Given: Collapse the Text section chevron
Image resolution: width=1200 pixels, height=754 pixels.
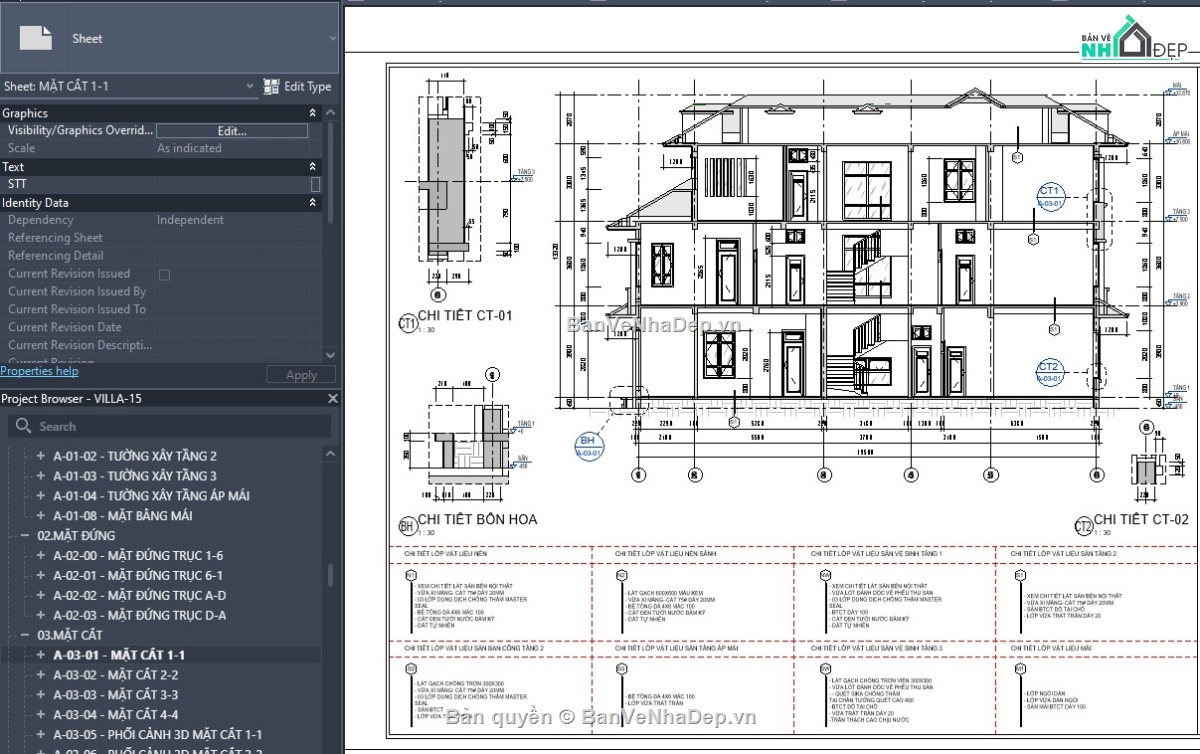Looking at the screenshot, I should (x=311, y=166).
